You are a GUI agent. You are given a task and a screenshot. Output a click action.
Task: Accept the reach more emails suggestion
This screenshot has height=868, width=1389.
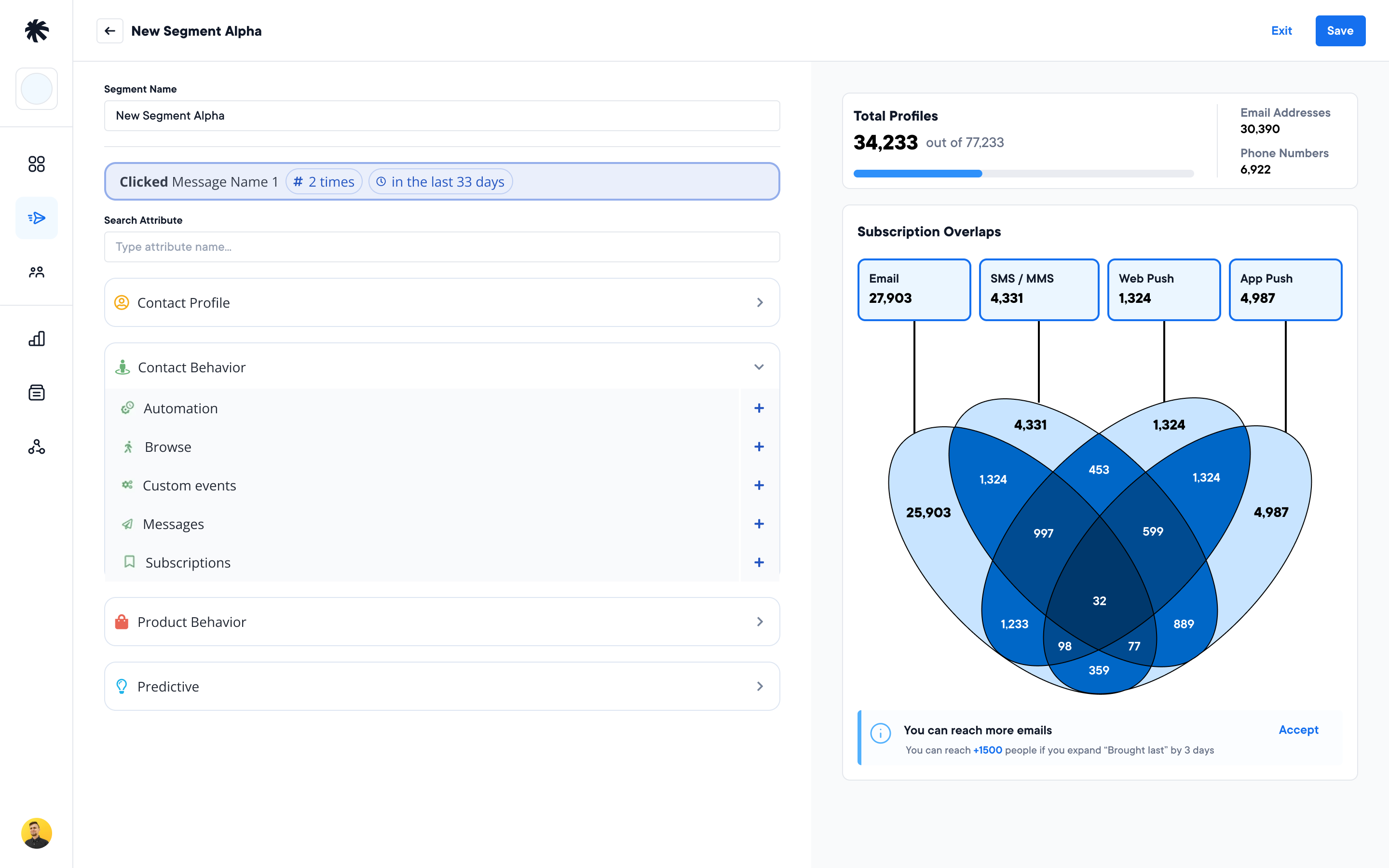click(1298, 730)
